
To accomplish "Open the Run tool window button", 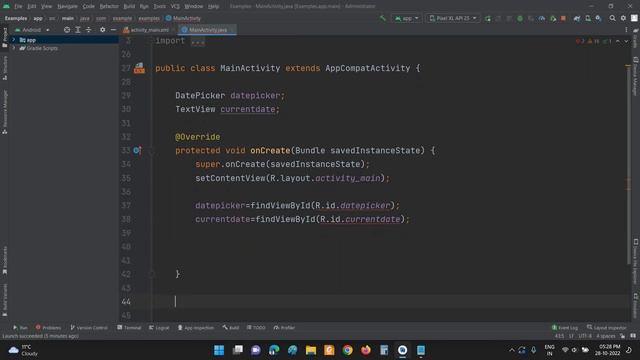I will point(20,327).
